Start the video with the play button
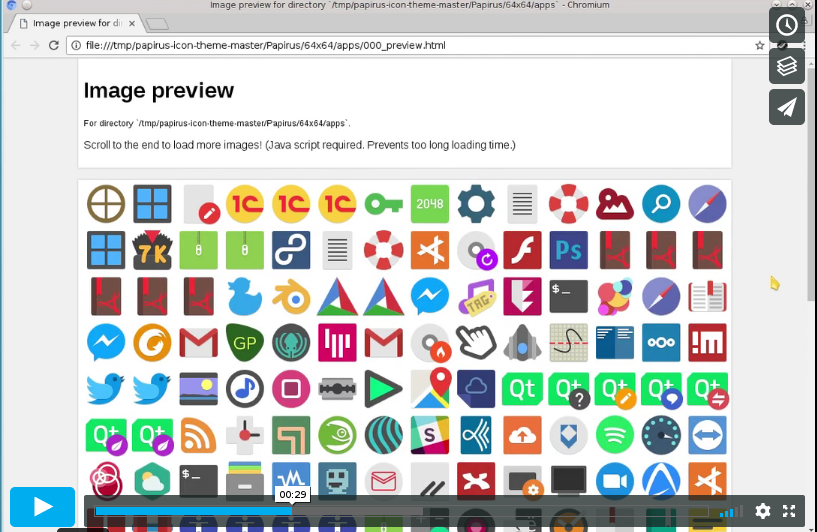Viewport: 817px width, 532px height. [x=42, y=506]
